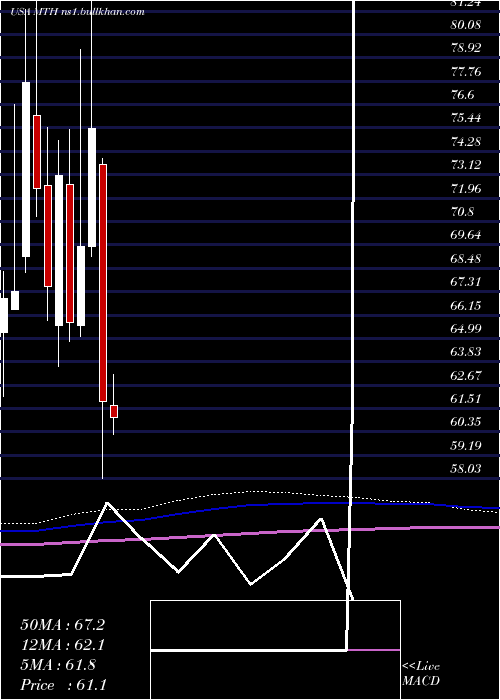Click the 74.28 price axis label
Viewport: 500px width, 700px height.
click(x=466, y=142)
